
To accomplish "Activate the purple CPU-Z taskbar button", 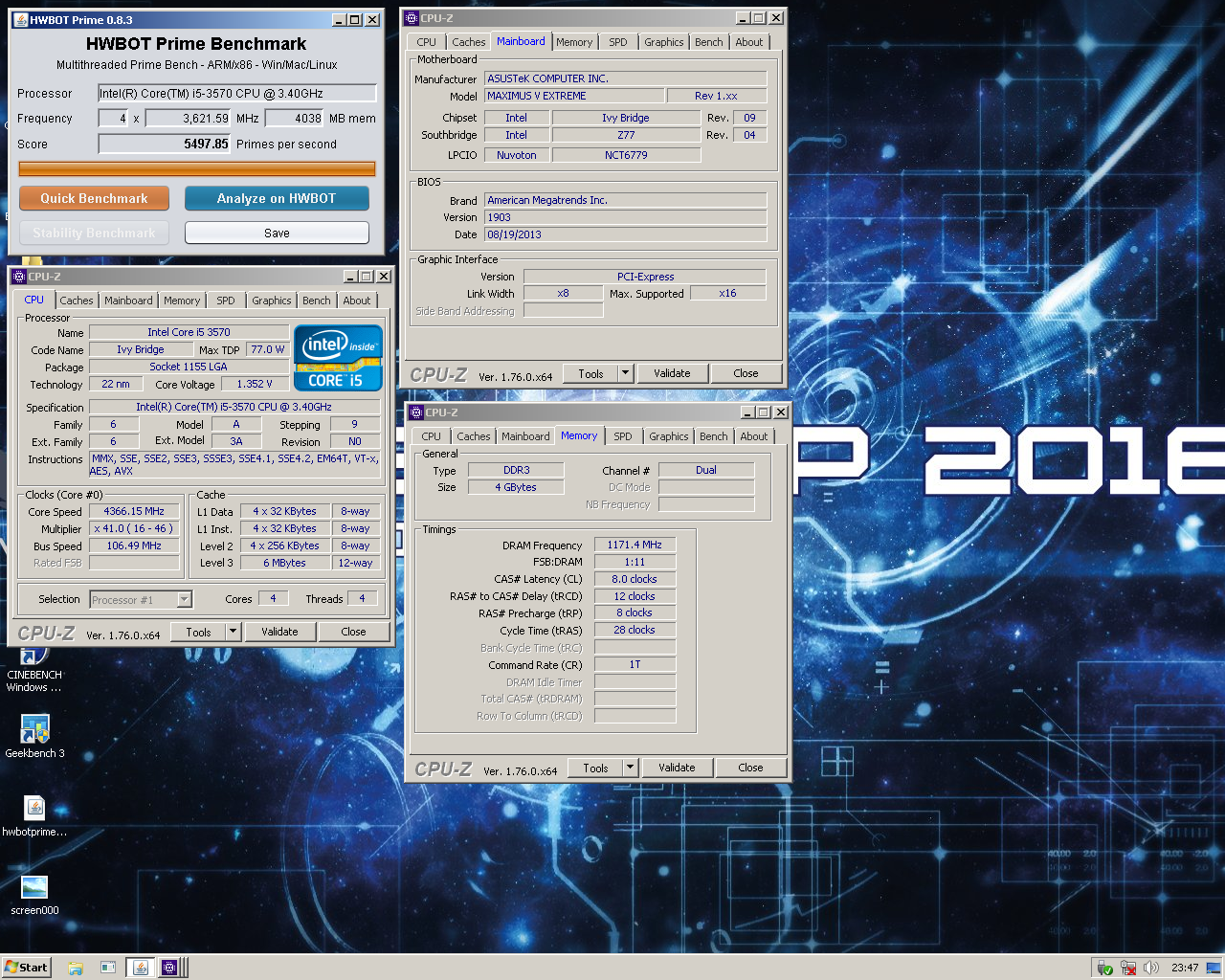I will 169,968.
